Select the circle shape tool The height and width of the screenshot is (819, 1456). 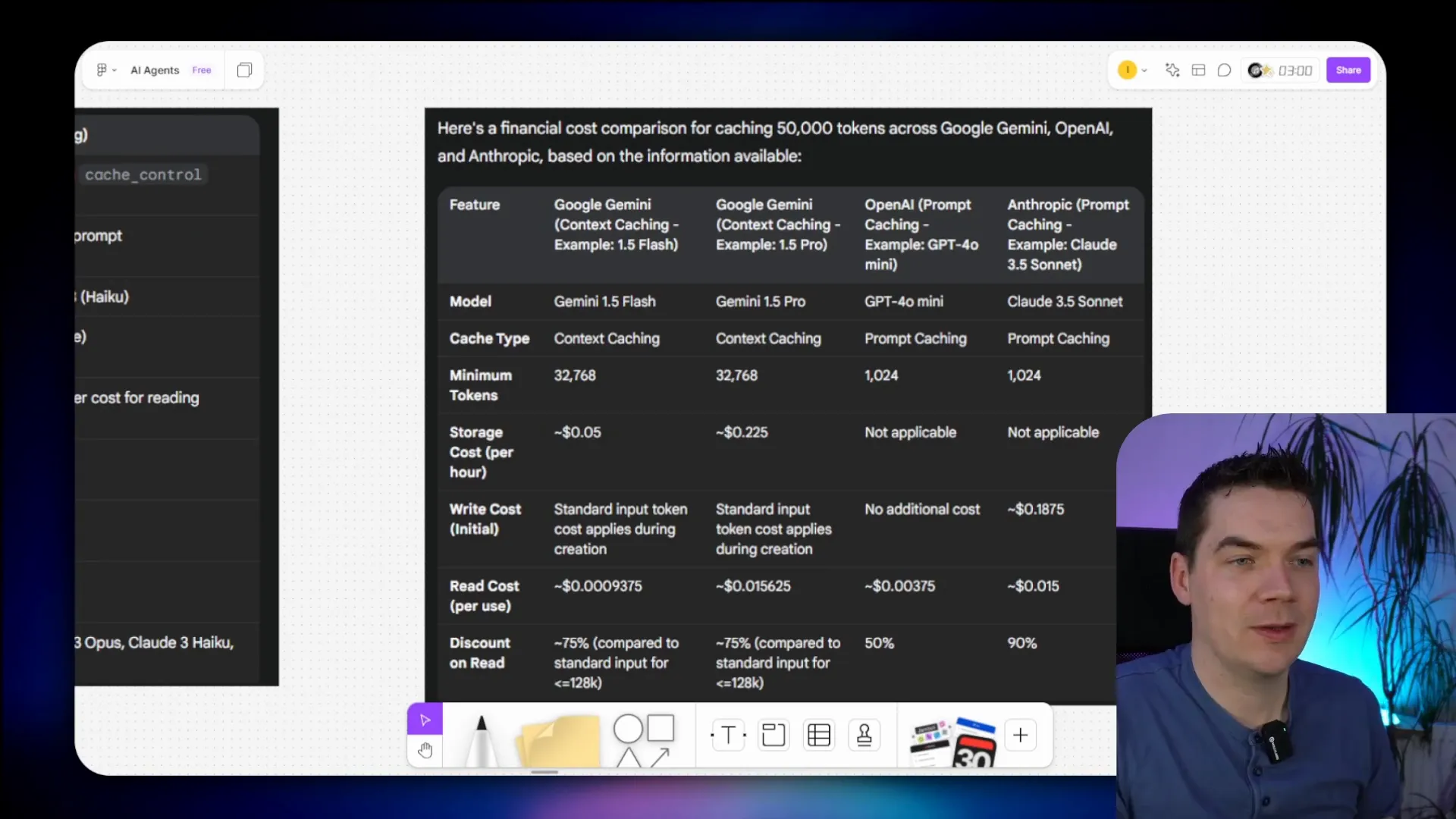pyautogui.click(x=628, y=729)
